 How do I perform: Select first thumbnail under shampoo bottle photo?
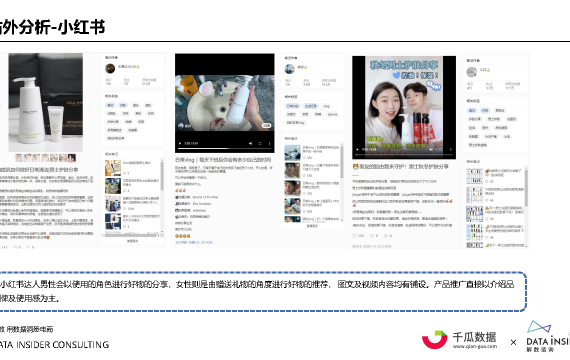coord(19,158)
